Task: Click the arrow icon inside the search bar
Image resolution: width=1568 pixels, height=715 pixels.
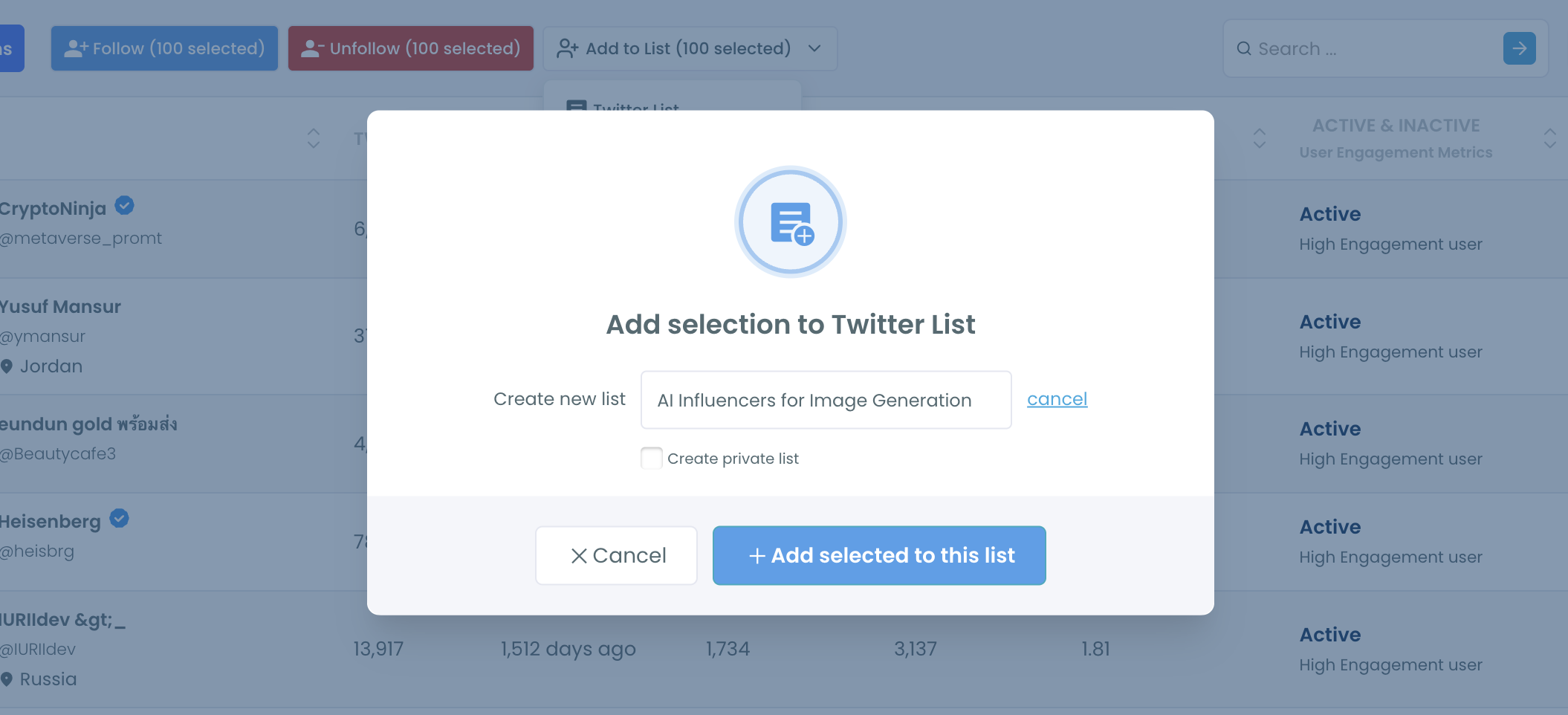Action: [x=1519, y=48]
